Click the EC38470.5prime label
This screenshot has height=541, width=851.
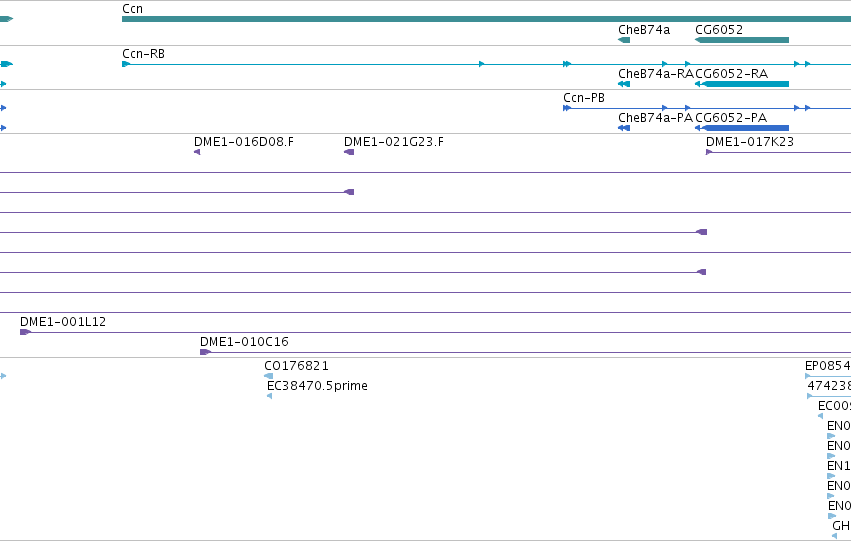(x=317, y=386)
